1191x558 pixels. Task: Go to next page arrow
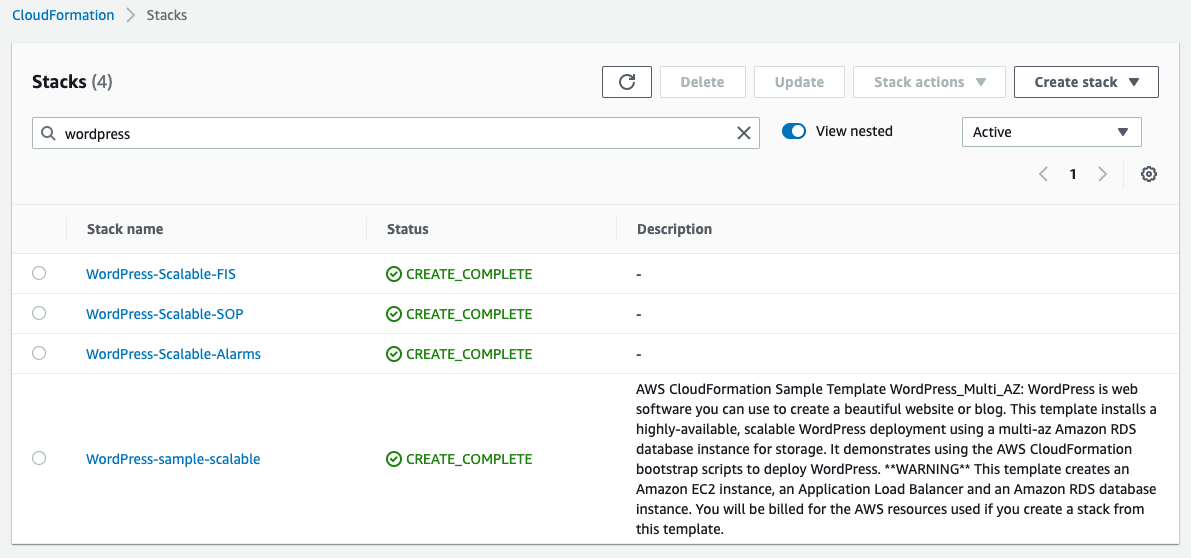pos(1102,175)
